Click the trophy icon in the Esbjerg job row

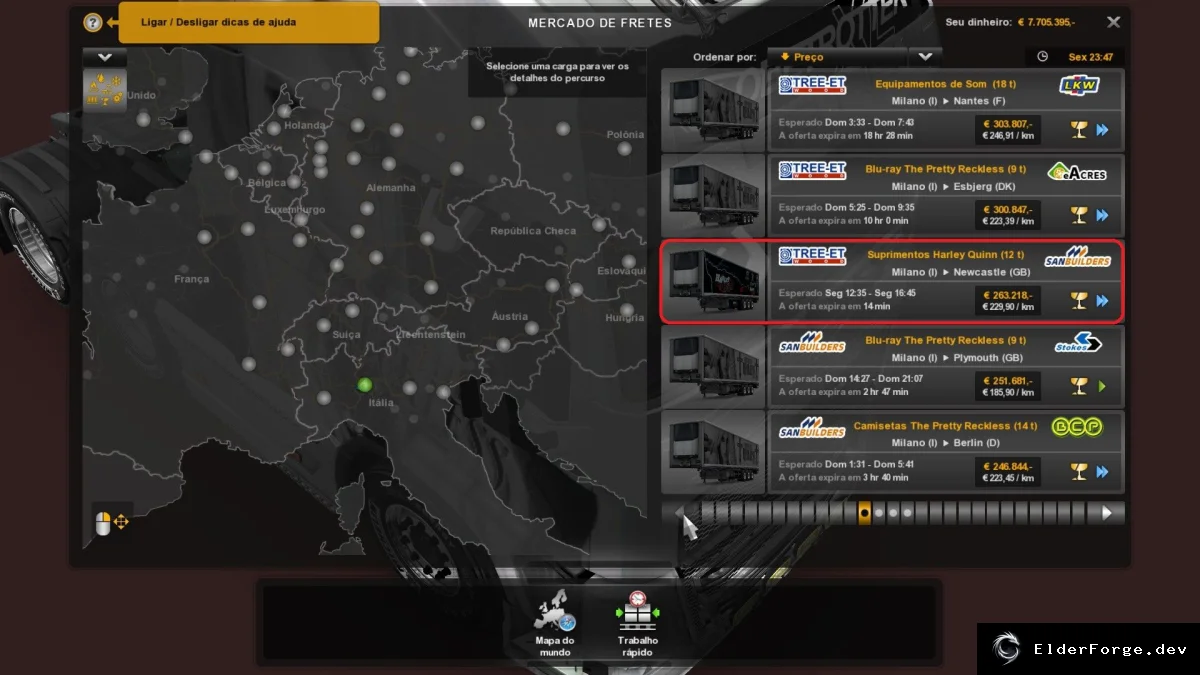click(x=1079, y=215)
